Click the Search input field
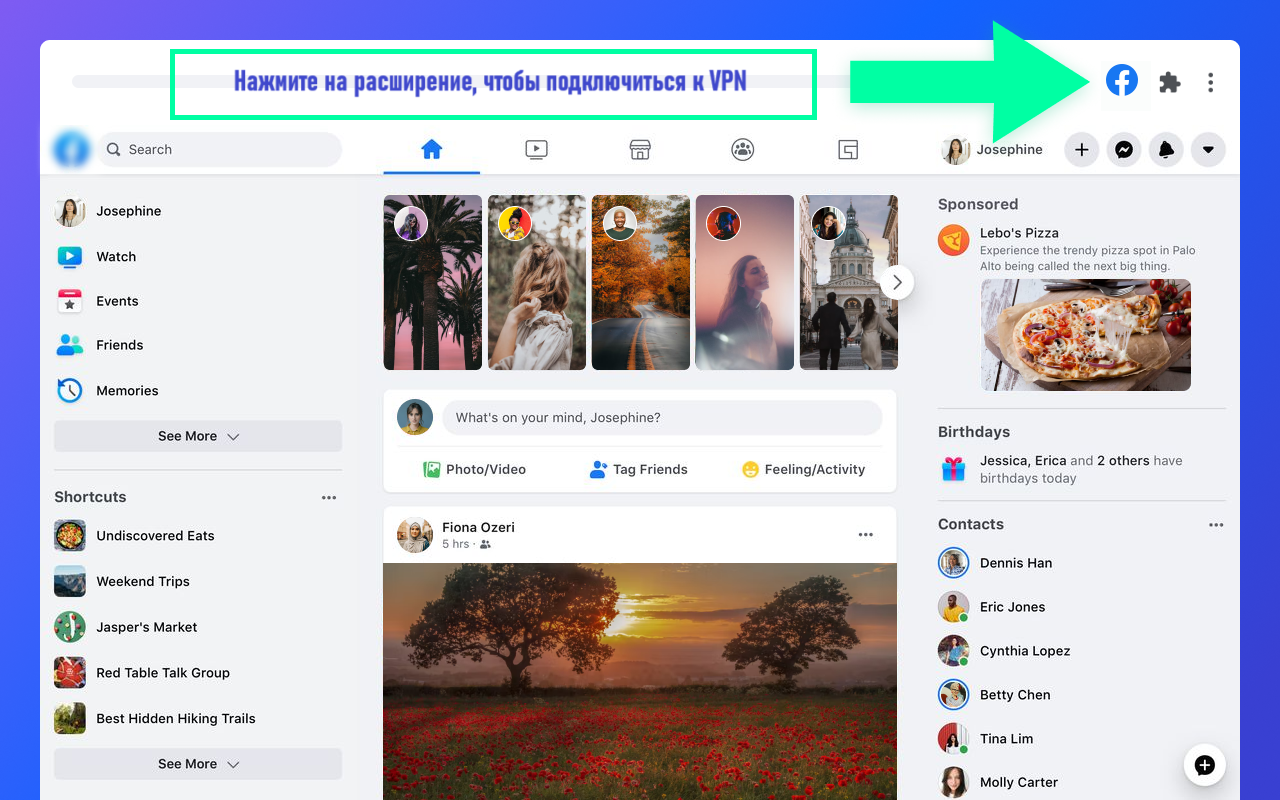Viewport: 1280px width, 800px height. [x=218, y=148]
